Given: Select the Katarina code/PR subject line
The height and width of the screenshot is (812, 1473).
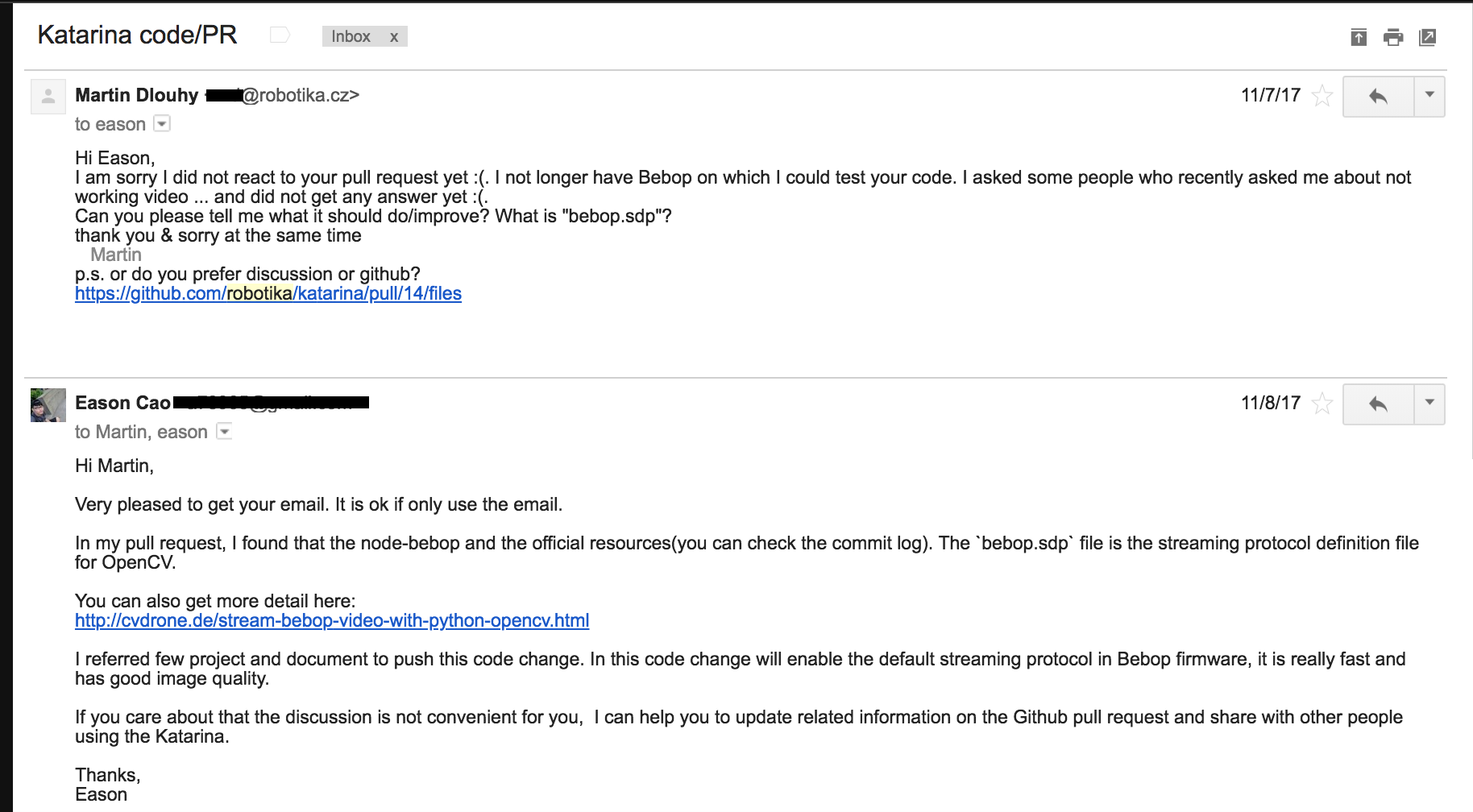Looking at the screenshot, I should coord(137,34).
